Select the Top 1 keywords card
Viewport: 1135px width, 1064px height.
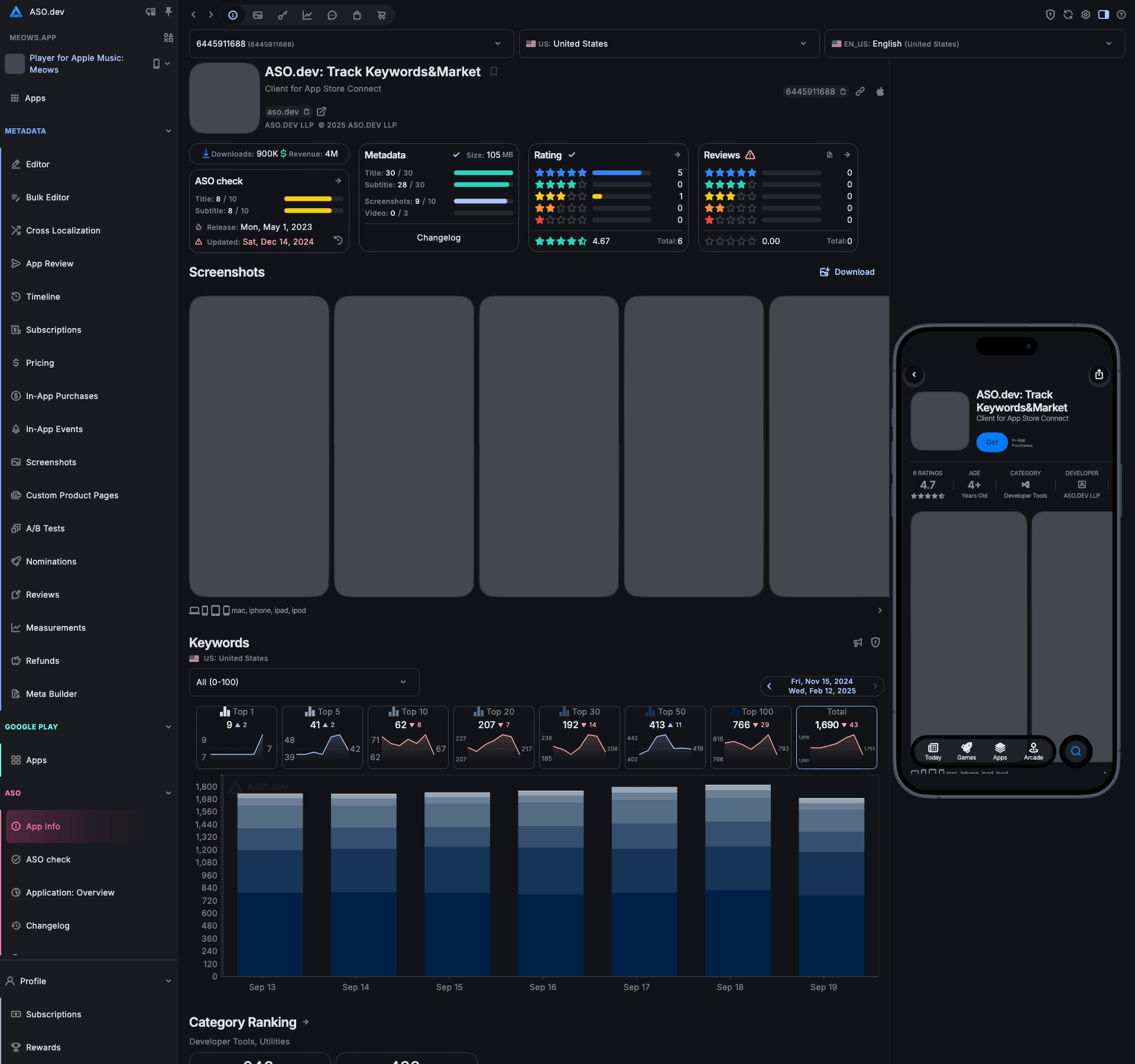coord(236,737)
